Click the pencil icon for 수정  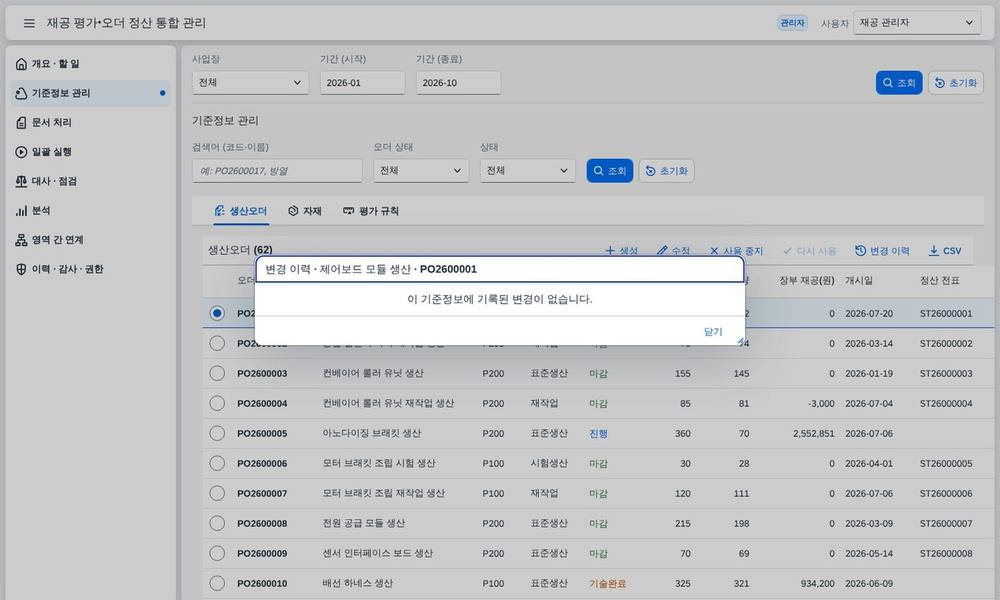(662, 251)
